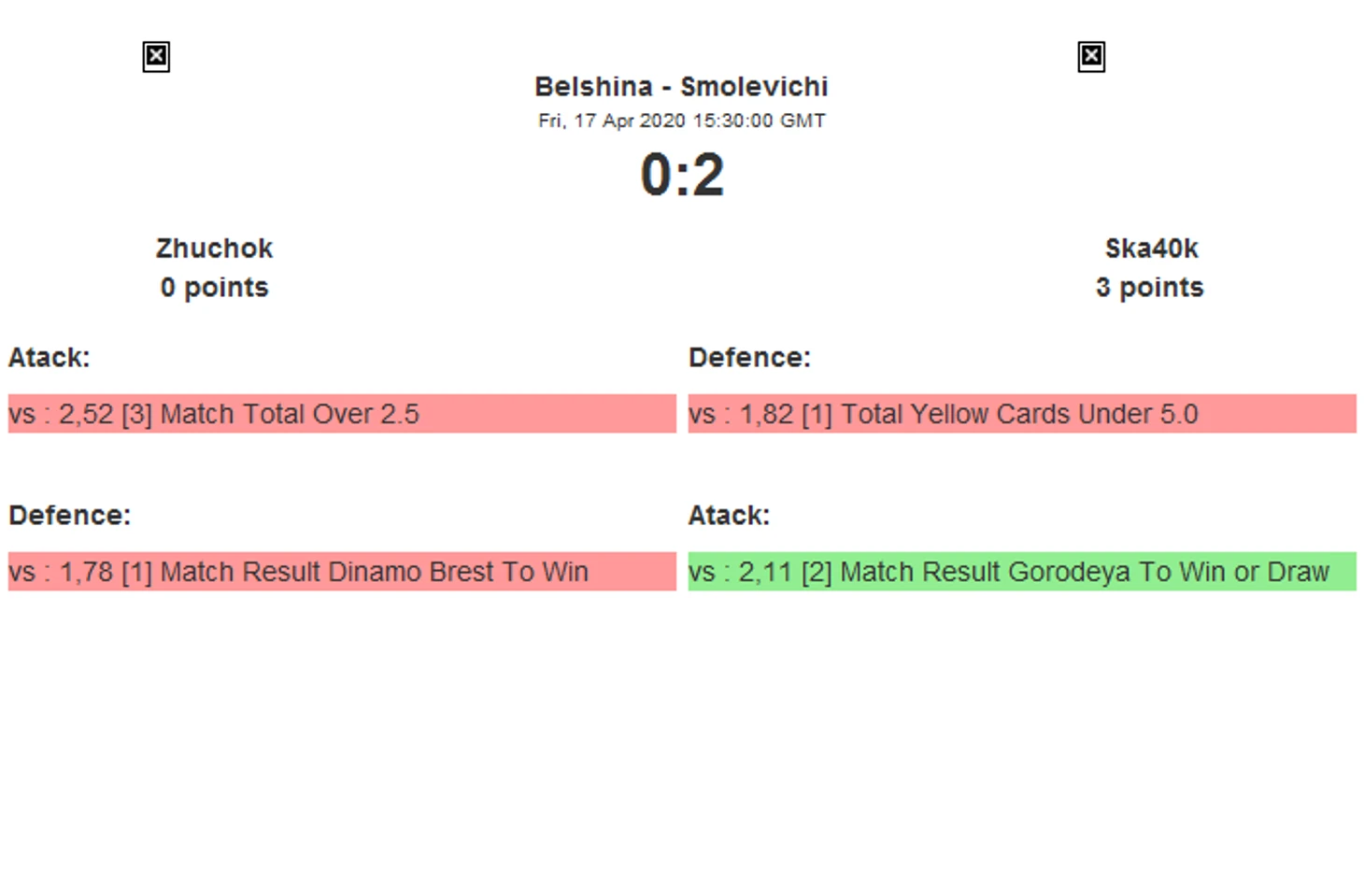Click the 1,82 odds value
The height and width of the screenshot is (896, 1364).
(766, 414)
